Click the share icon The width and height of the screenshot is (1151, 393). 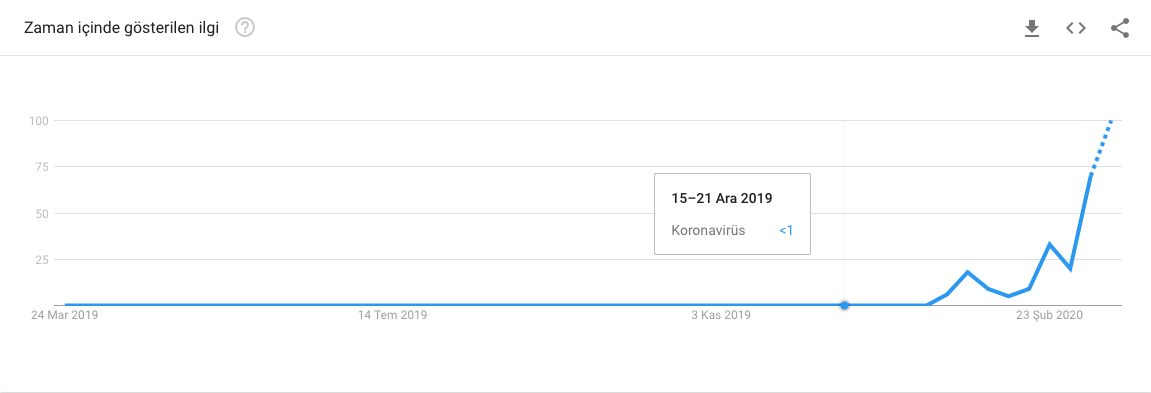[x=1119, y=28]
